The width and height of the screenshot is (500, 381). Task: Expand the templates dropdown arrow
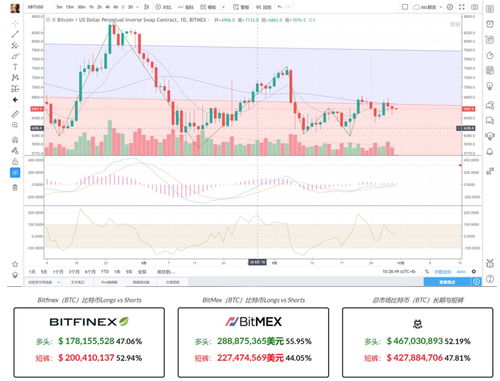223,7
